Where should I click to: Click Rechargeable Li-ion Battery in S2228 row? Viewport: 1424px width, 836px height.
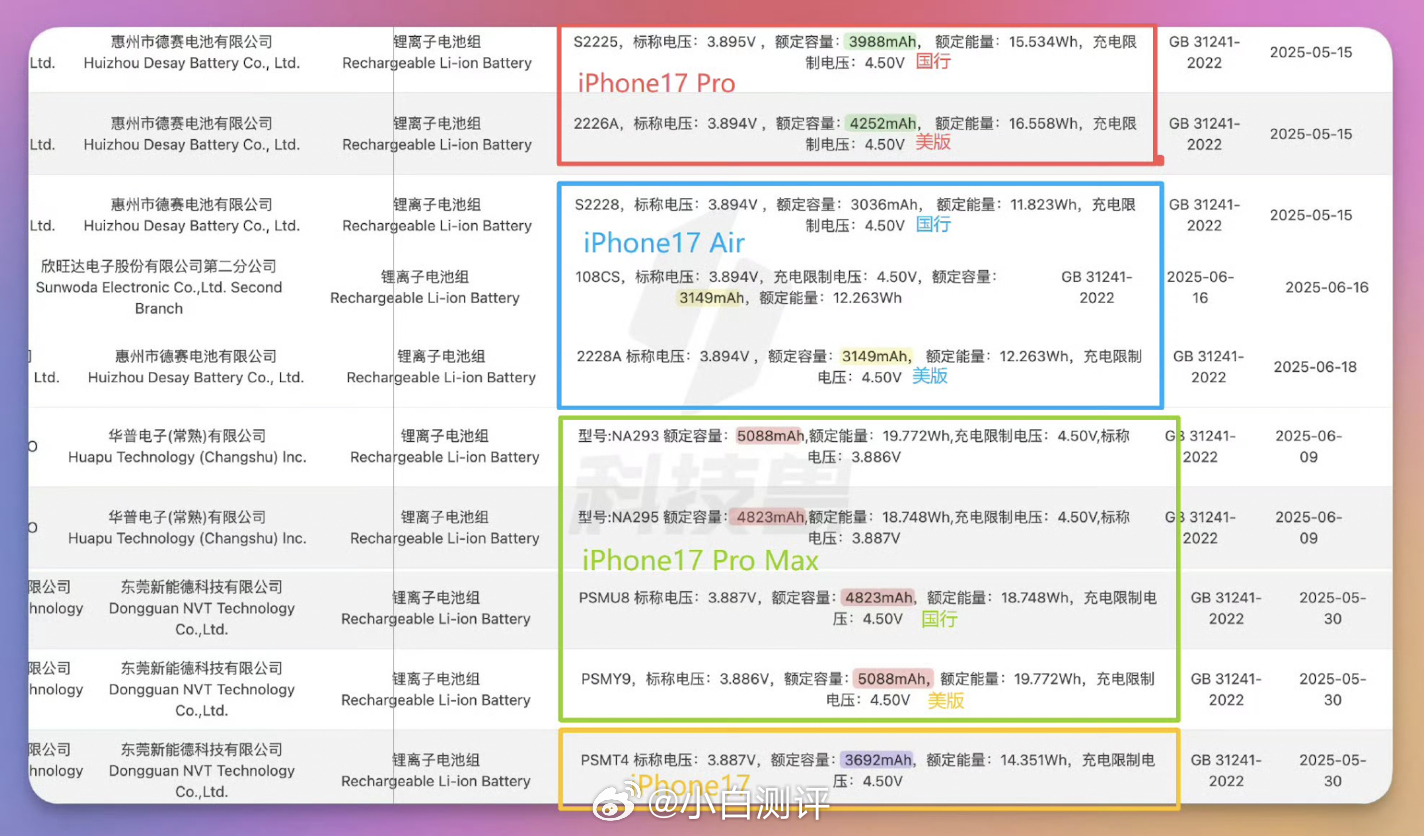click(x=437, y=225)
